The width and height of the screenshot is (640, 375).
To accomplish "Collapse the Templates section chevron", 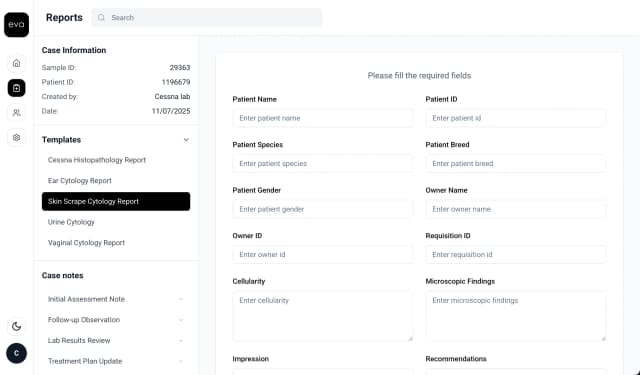I will pyautogui.click(x=186, y=140).
